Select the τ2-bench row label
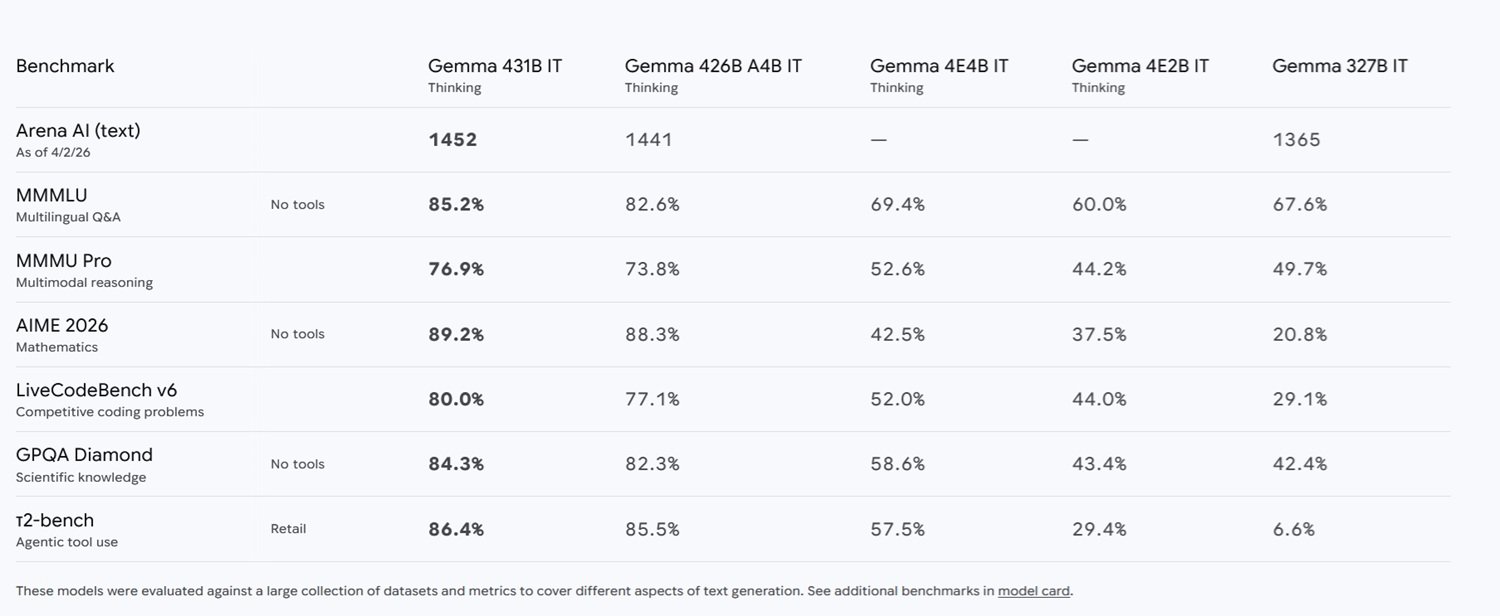The width and height of the screenshot is (1500, 616). [55, 520]
